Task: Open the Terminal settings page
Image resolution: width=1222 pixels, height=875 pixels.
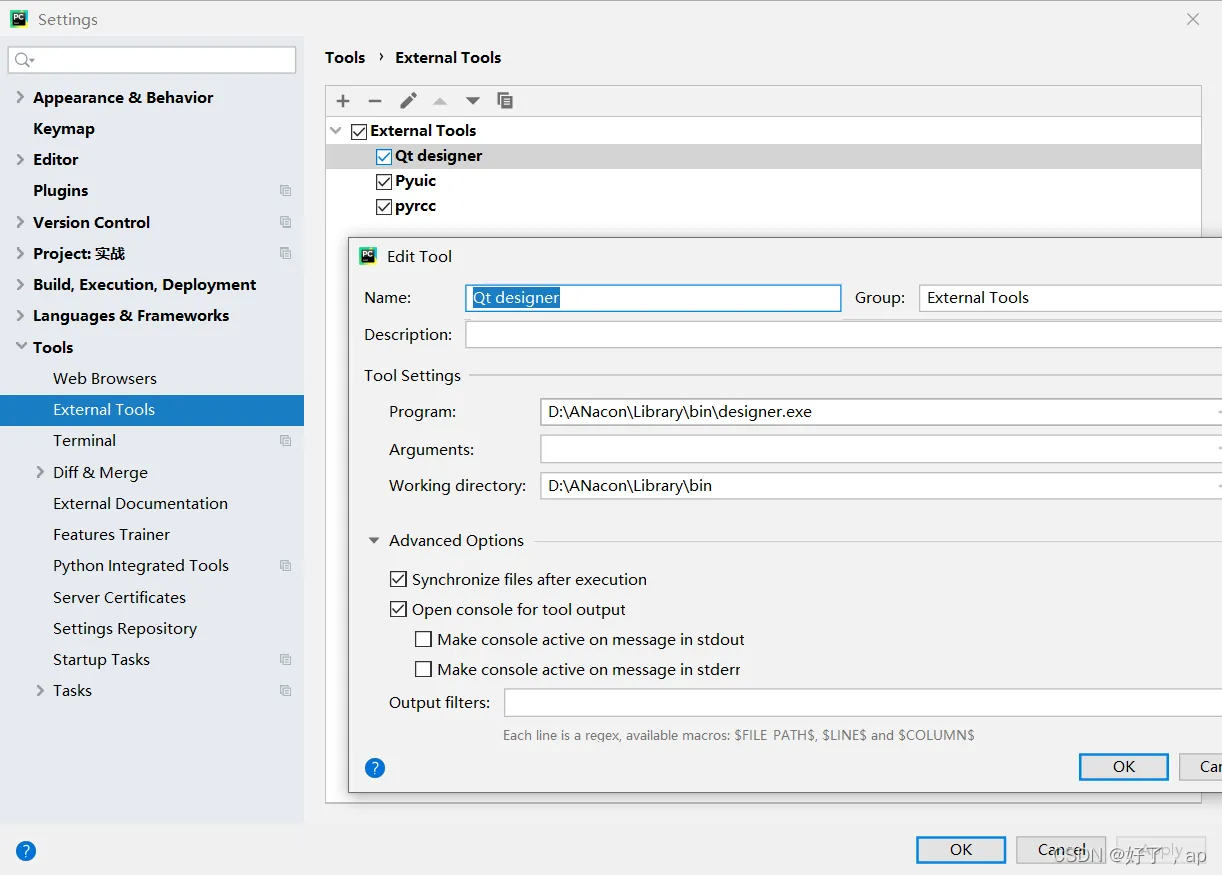Action: 84,441
